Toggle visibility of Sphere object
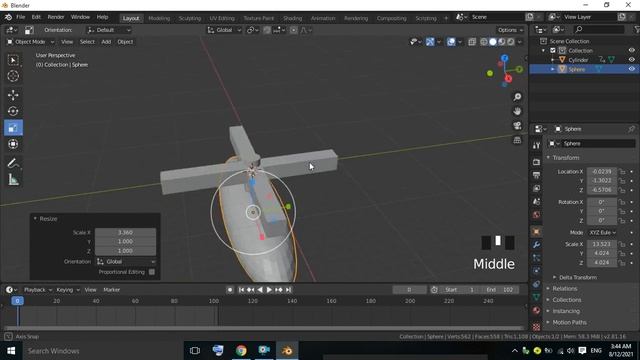Viewport: 640px width, 360px height. 631,69
